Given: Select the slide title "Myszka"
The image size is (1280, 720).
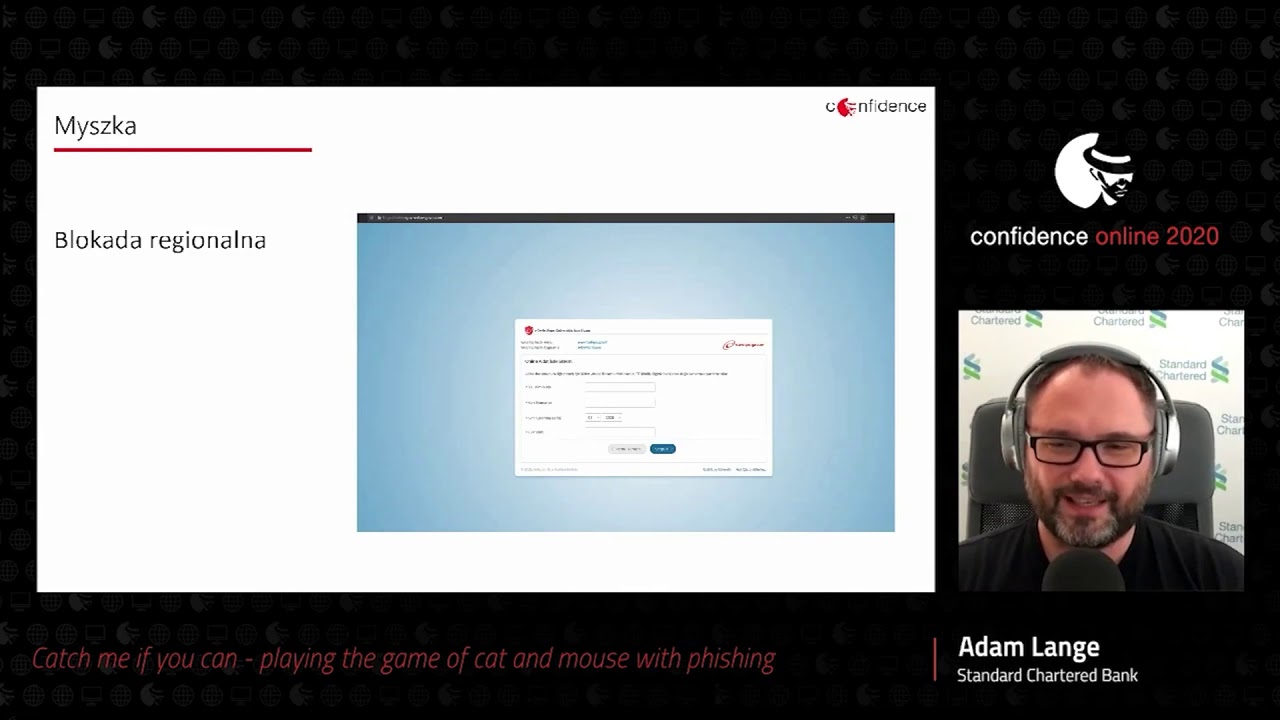Looking at the screenshot, I should click(95, 126).
